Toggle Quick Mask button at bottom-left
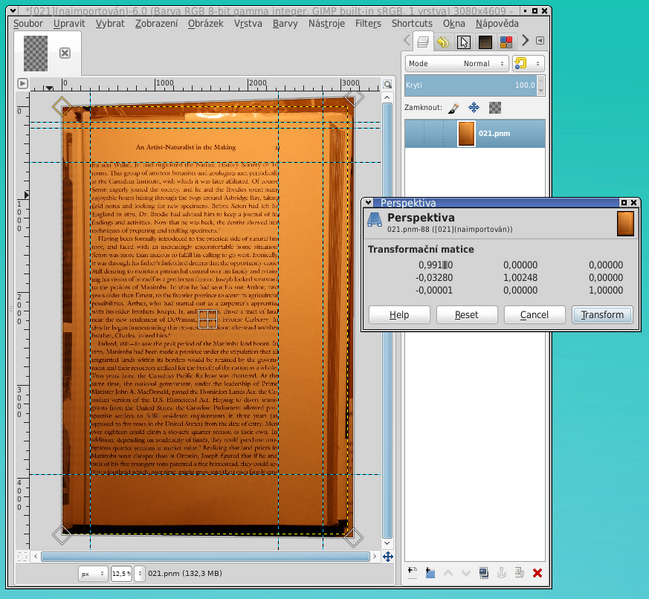The height and width of the screenshot is (599, 649). click(x=22, y=557)
